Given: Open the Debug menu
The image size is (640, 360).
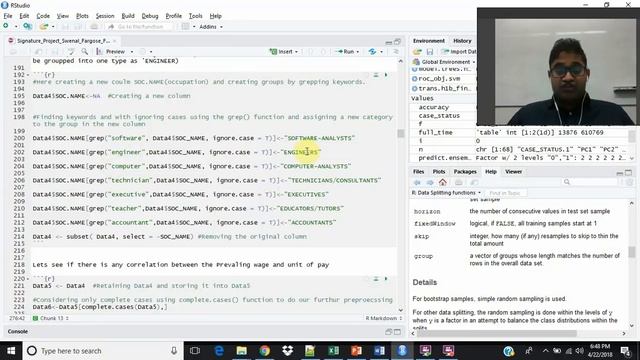Looking at the screenshot, I should pyautogui.click(x=150, y=16).
